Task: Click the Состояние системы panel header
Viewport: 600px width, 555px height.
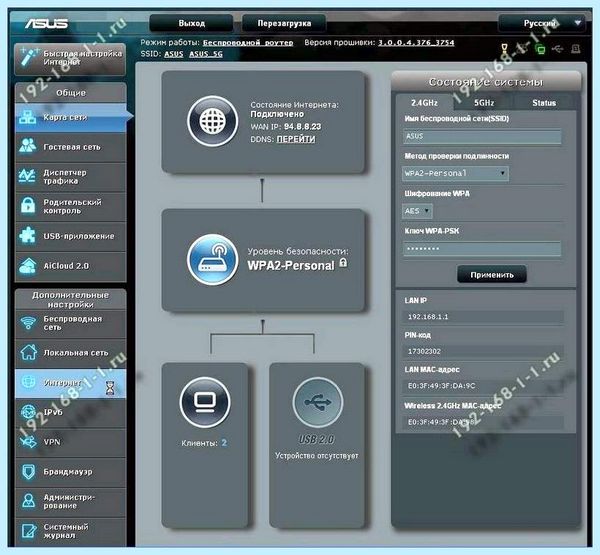Action: tap(486, 82)
